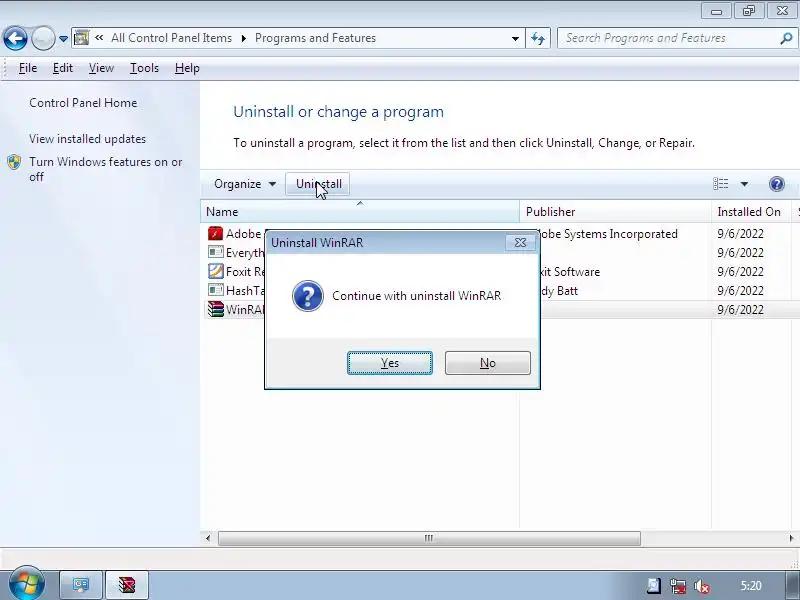Select the Foxit Reader program icon
Viewport: 800px width, 600px height.
tap(216, 271)
